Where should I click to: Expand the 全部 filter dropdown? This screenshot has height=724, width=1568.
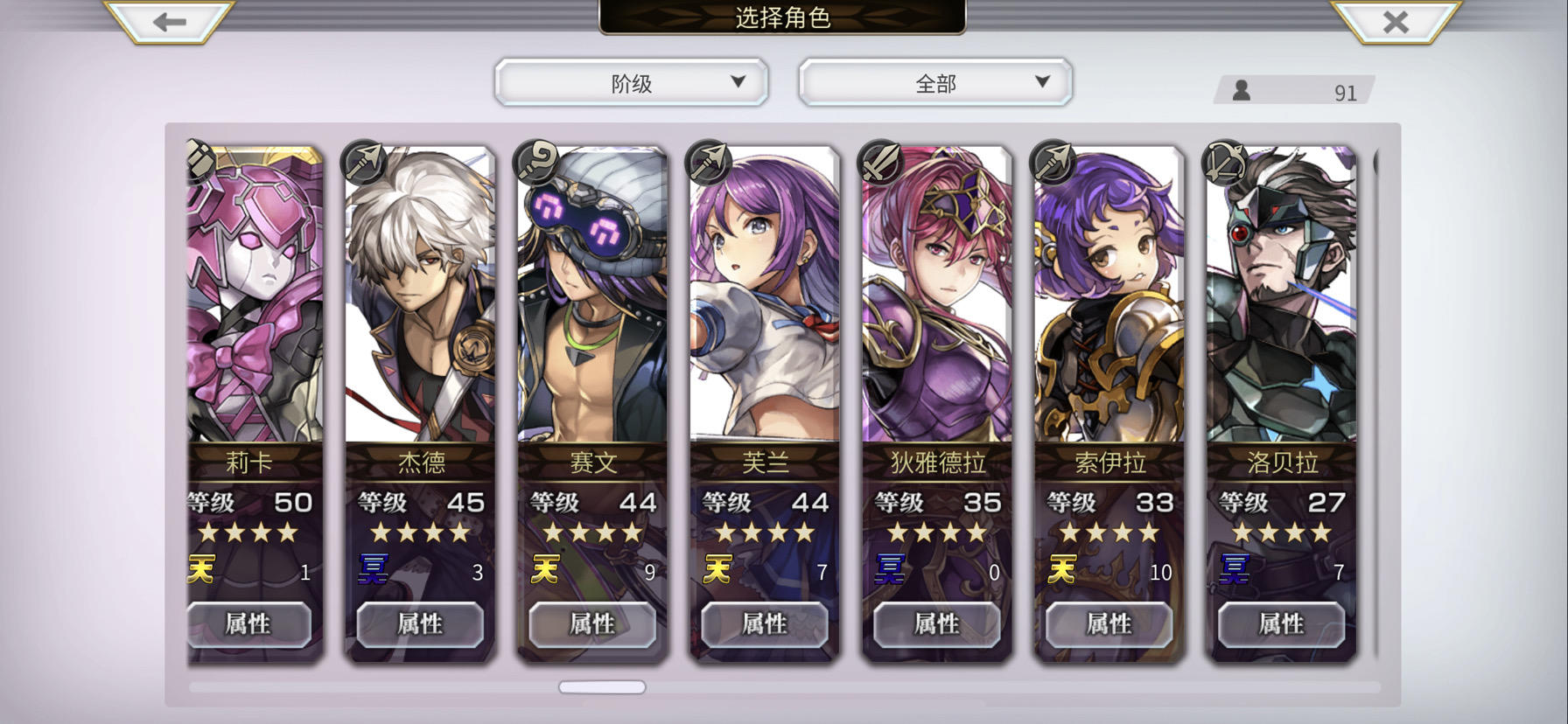point(935,83)
